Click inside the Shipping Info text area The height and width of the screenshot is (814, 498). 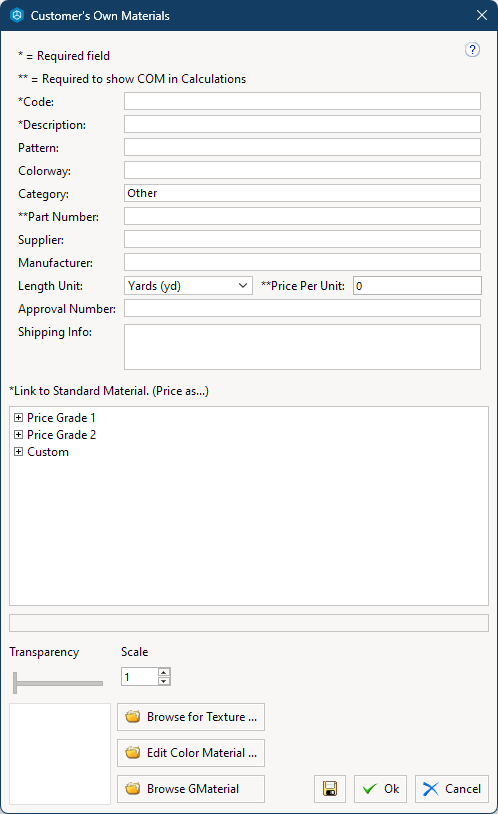pyautogui.click(x=302, y=347)
